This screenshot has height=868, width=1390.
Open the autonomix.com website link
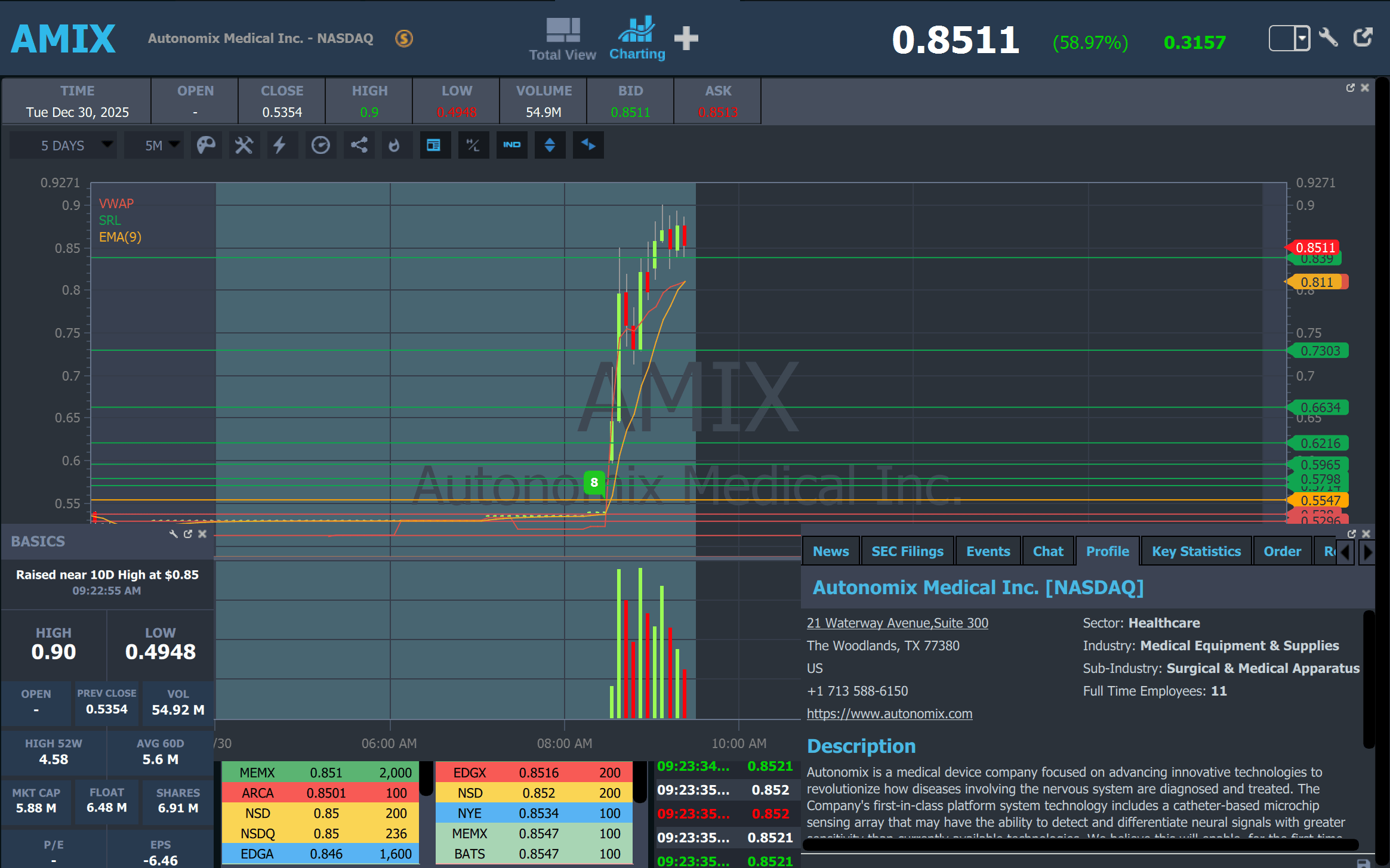(889, 713)
